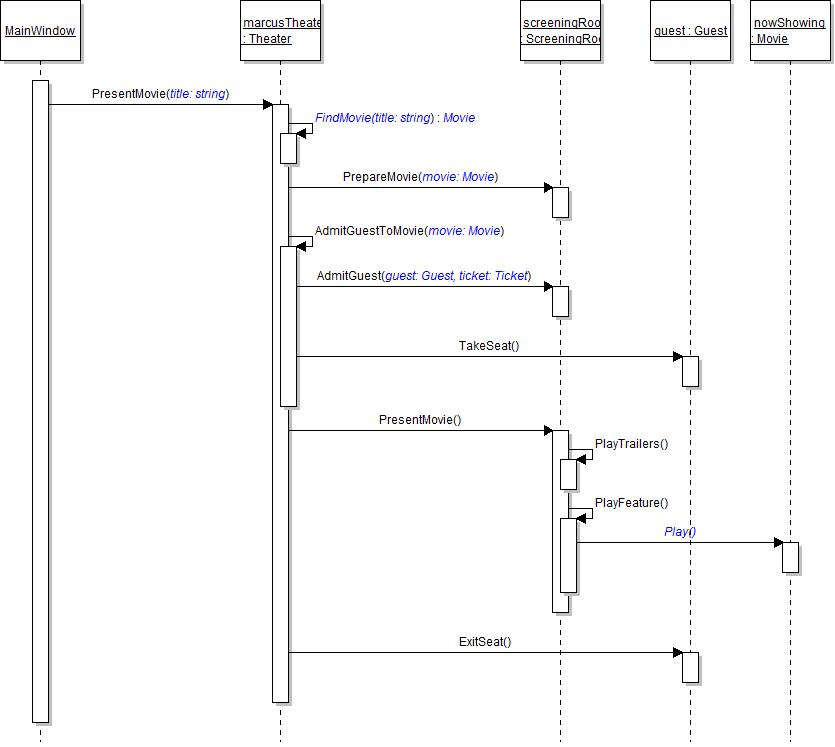Select the MainWindow lifeline header box
This screenshot has width=835, height=747.
pos(40,31)
